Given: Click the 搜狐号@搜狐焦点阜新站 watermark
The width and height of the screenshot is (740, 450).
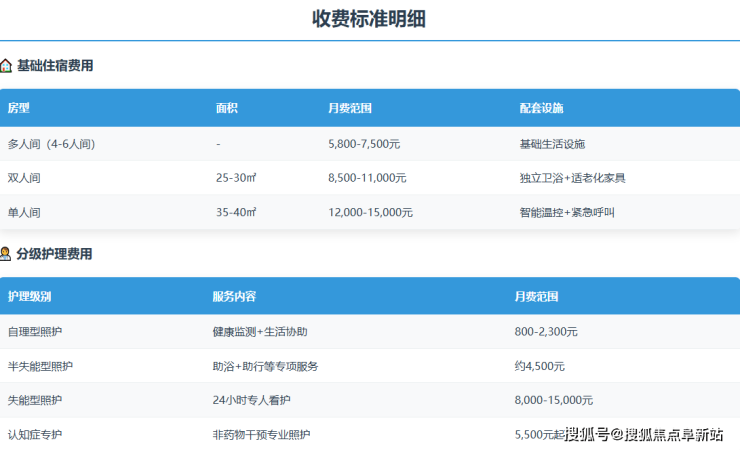Looking at the screenshot, I should pyautogui.click(x=643, y=434).
